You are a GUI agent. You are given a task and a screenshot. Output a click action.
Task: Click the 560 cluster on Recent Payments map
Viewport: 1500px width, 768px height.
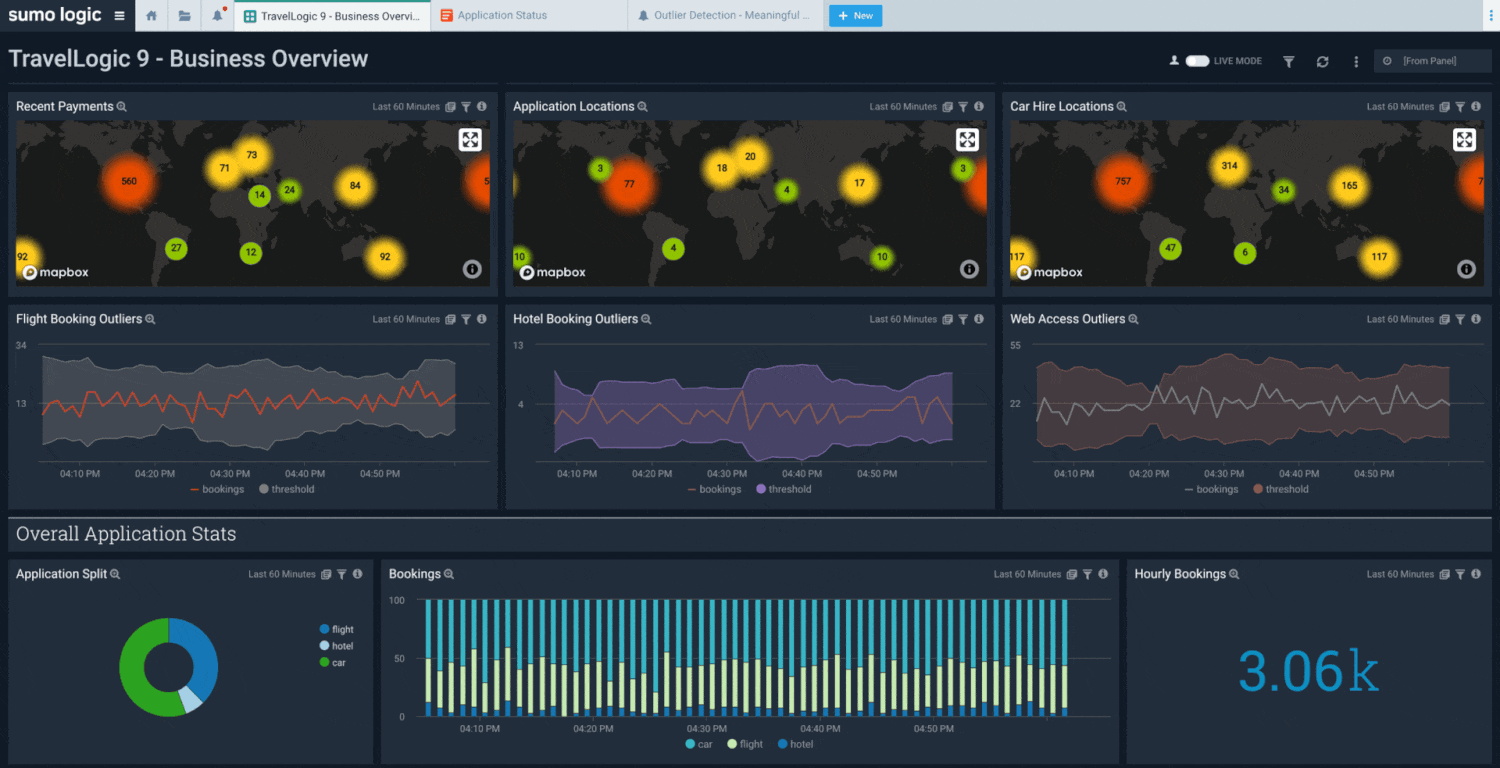(x=129, y=182)
